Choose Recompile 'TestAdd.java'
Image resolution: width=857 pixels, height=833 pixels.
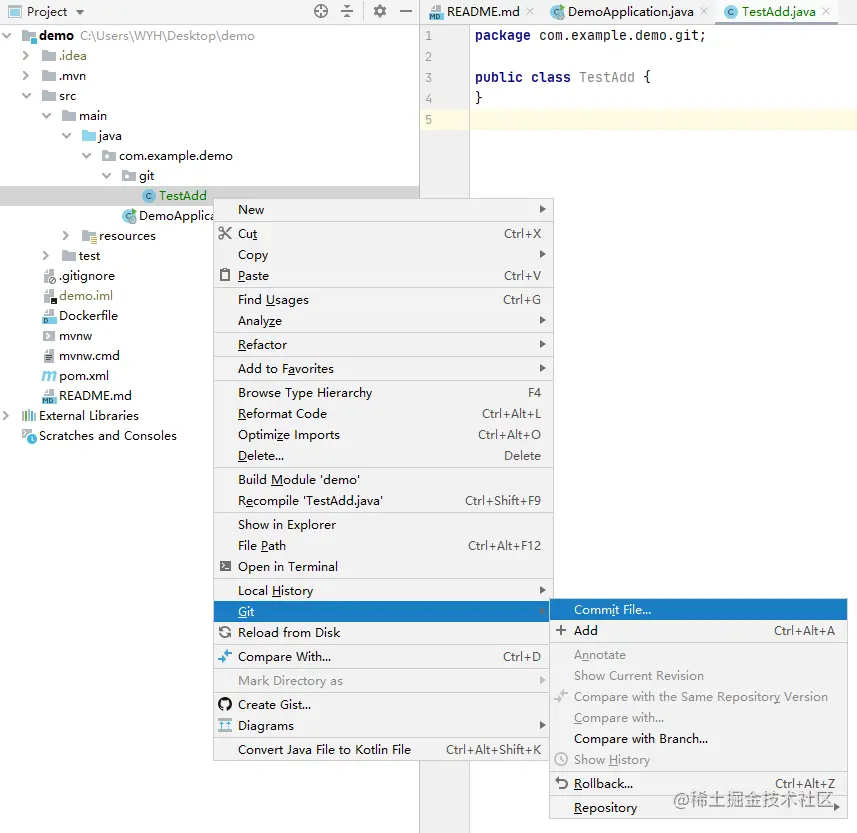(x=383, y=501)
